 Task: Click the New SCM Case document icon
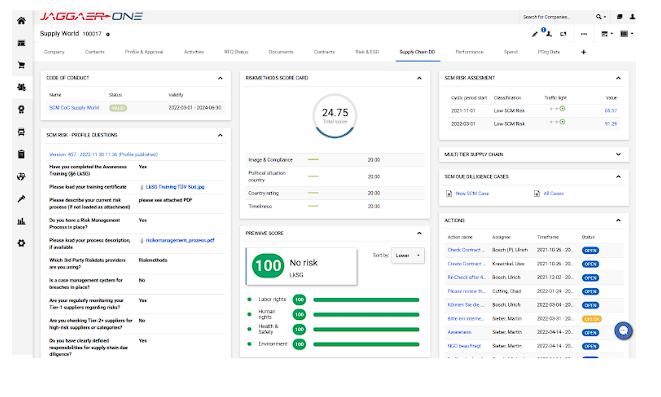point(449,193)
